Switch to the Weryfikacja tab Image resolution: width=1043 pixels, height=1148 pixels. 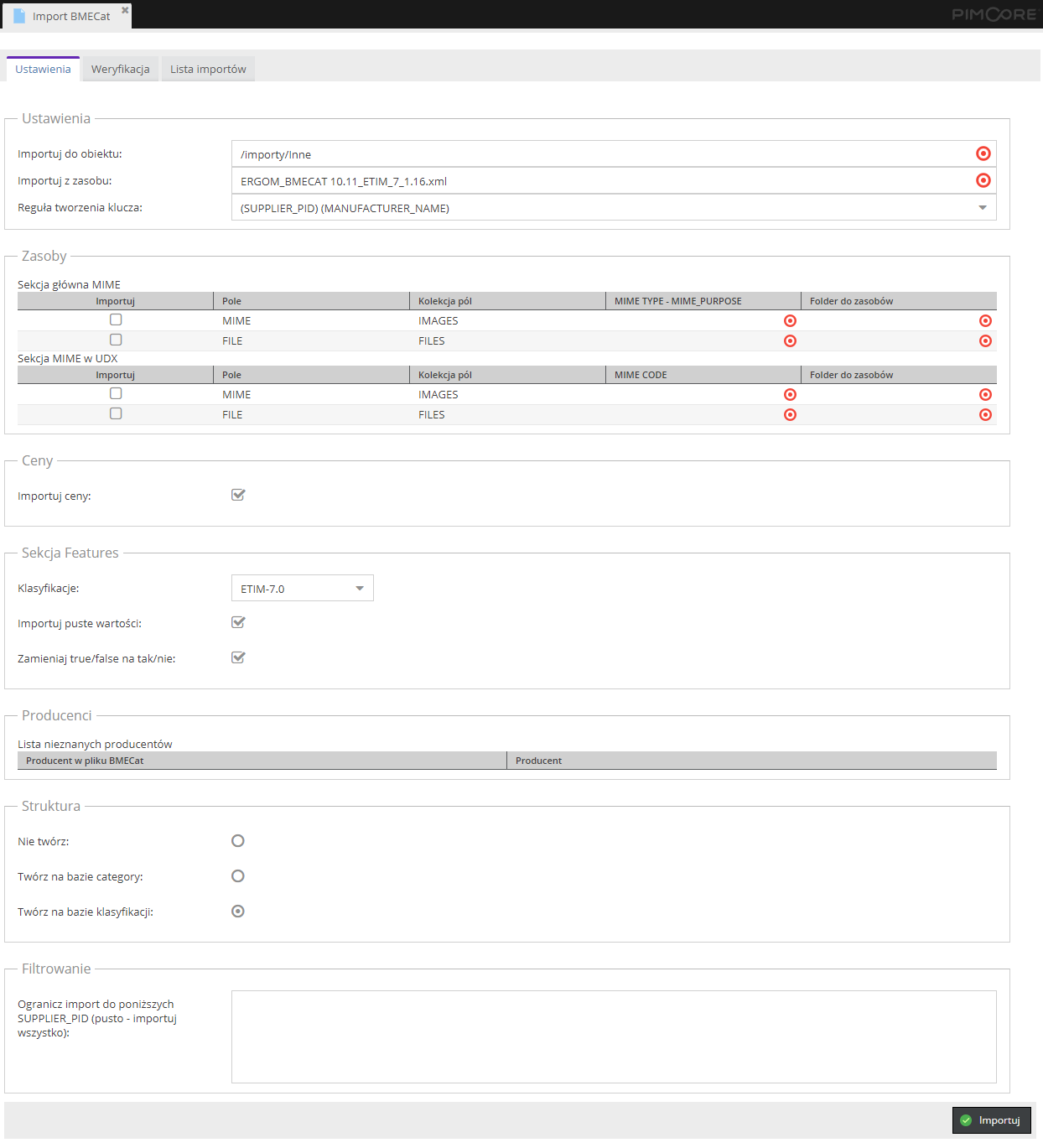click(121, 69)
